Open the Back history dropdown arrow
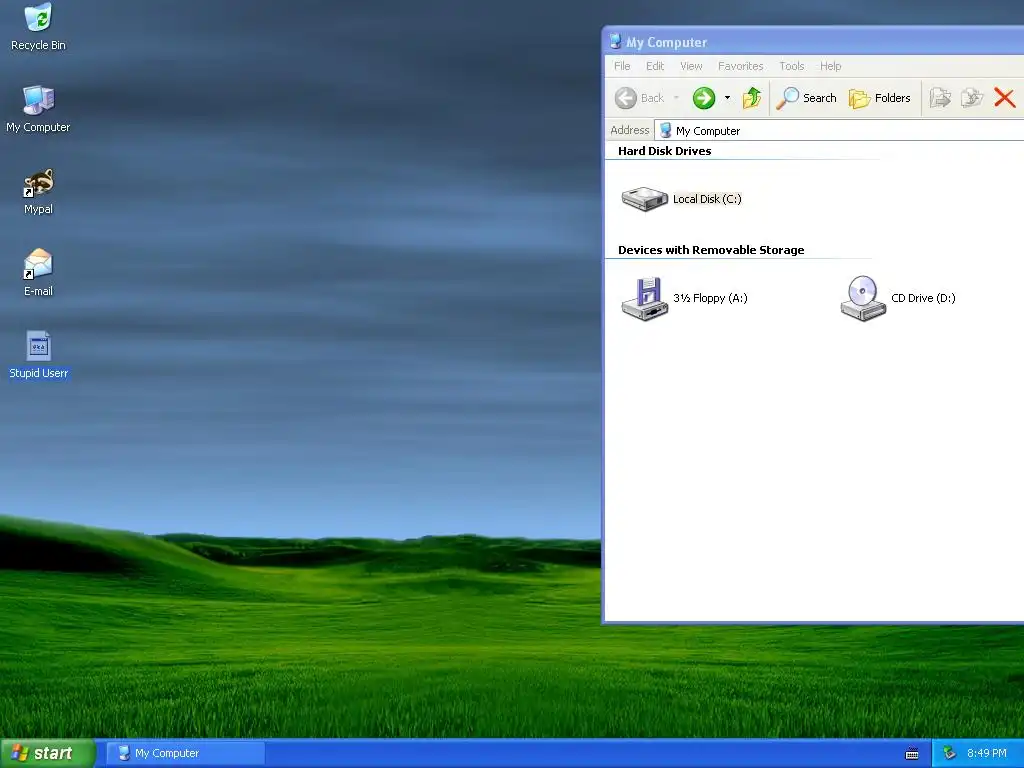This screenshot has height=768, width=1024. (676, 98)
